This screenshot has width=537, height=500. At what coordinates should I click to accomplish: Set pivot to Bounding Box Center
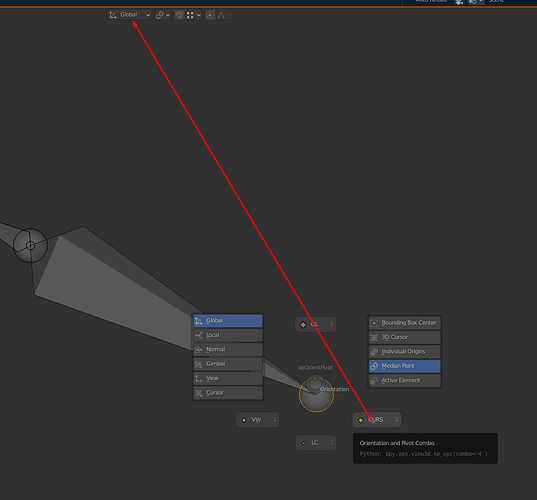[404, 323]
